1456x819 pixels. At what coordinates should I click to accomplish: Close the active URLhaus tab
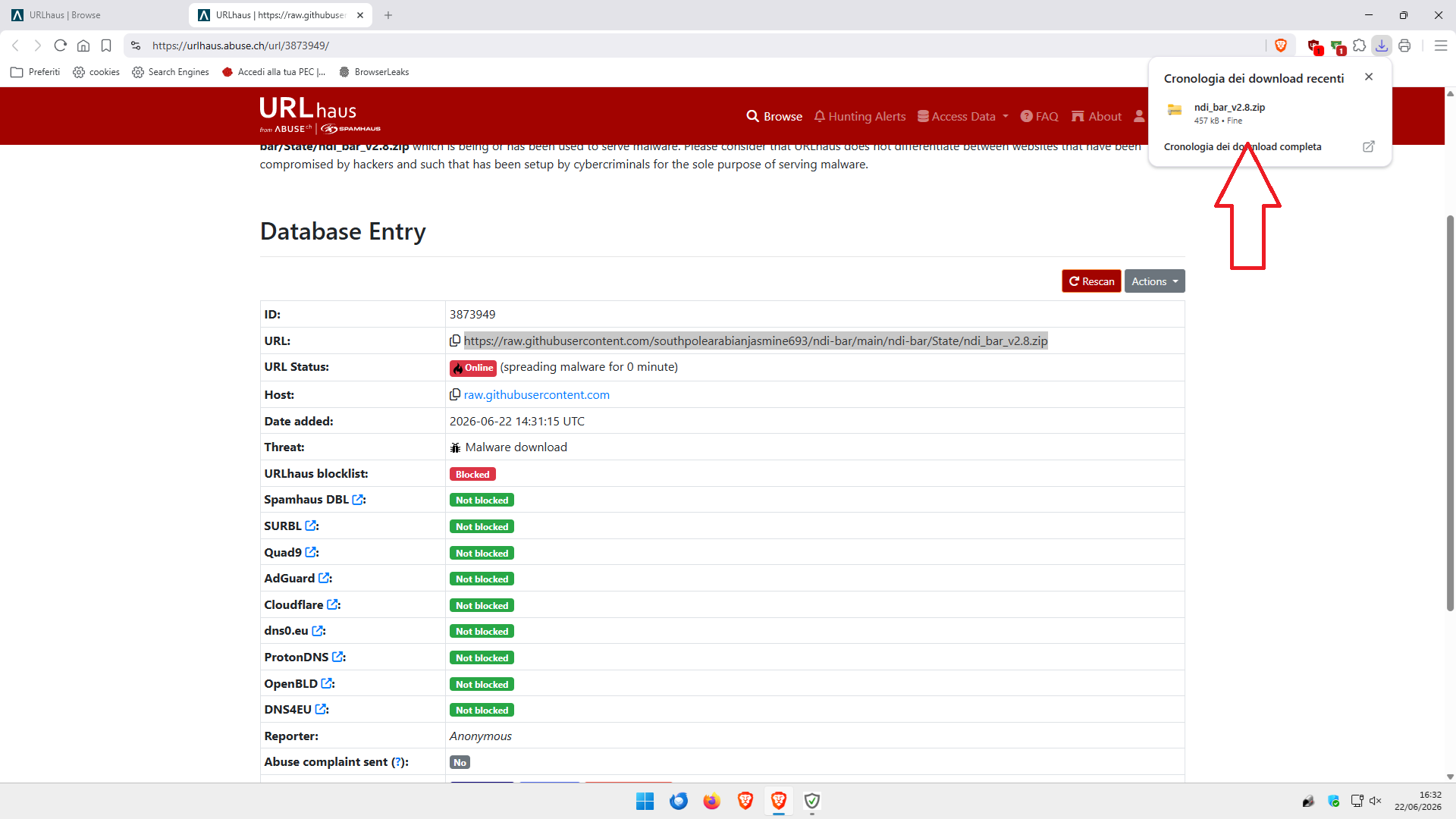click(x=360, y=15)
